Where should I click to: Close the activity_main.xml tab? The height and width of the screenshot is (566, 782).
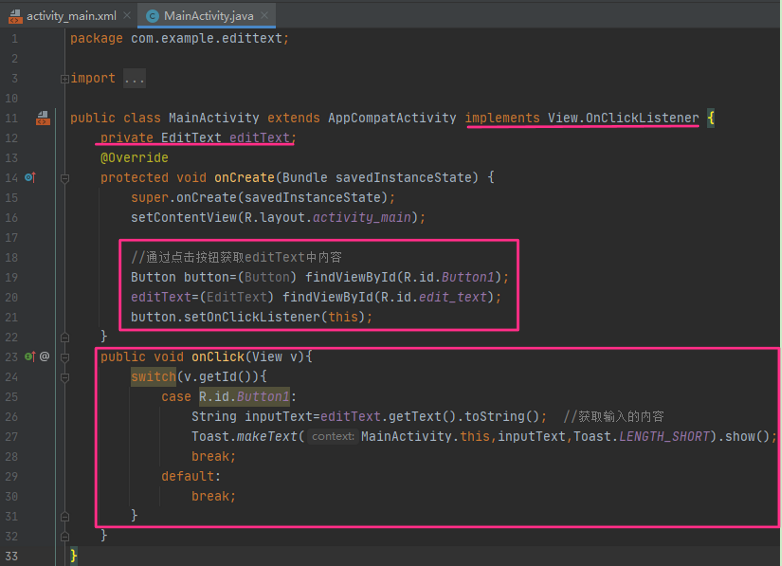(x=127, y=15)
